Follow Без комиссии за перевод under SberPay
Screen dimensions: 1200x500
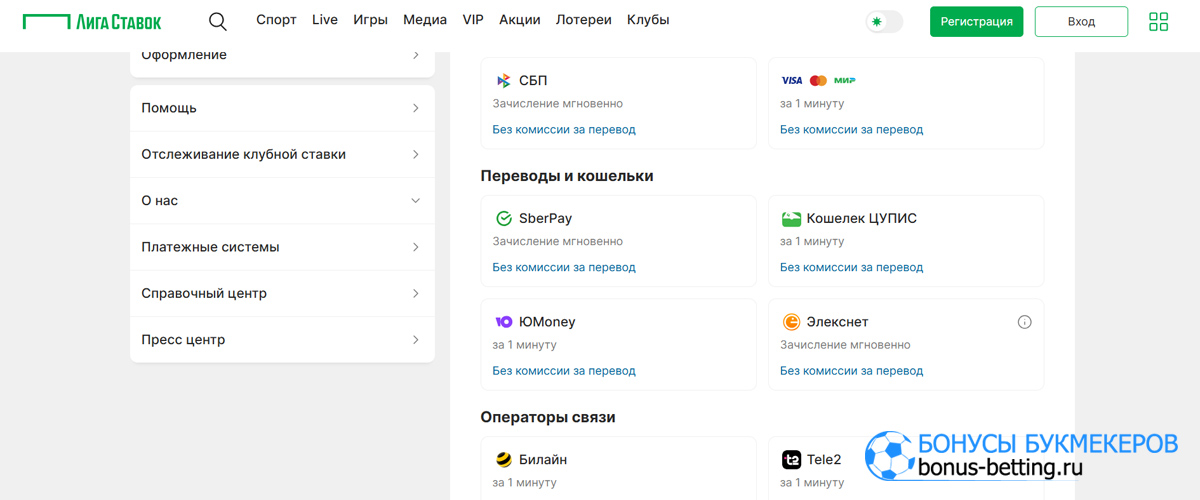(564, 267)
